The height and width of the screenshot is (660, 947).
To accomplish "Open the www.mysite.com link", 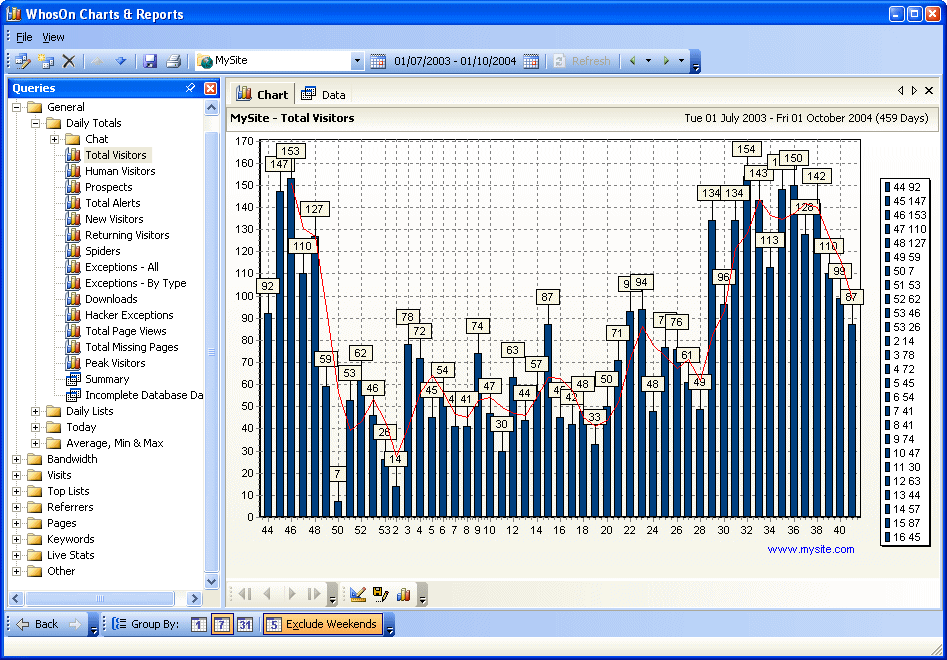I will pos(810,549).
